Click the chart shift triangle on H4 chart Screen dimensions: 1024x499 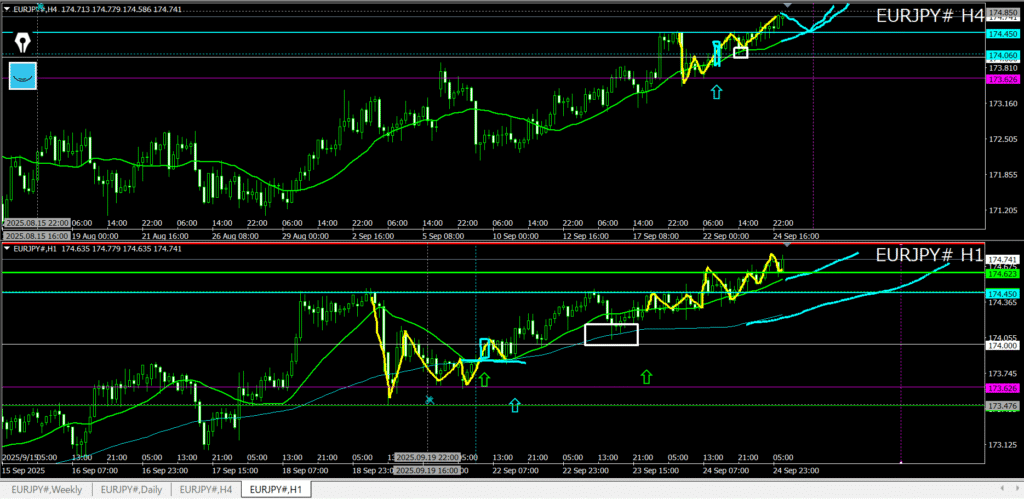click(787, 7)
